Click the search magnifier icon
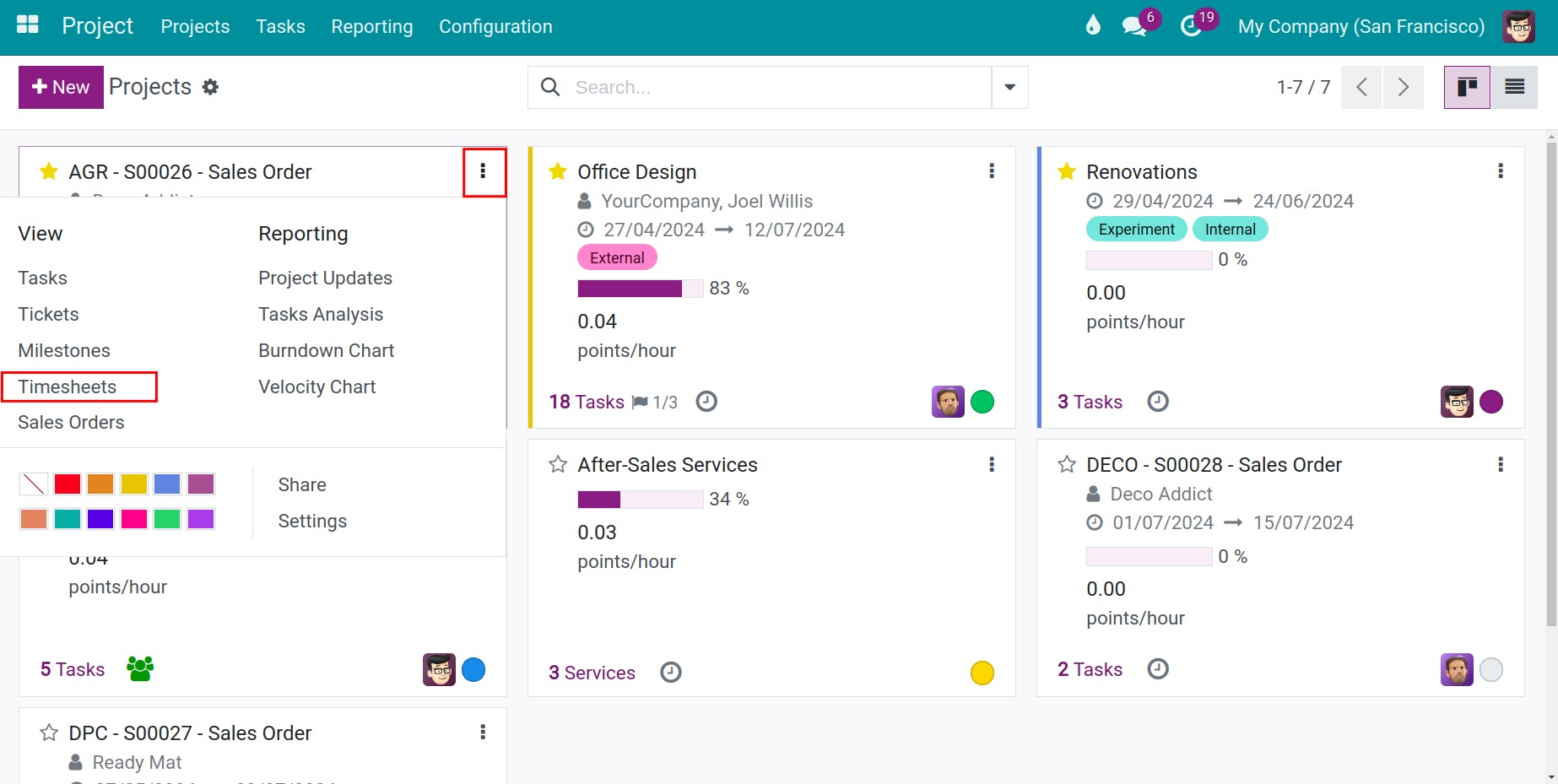The image size is (1558, 784). (x=550, y=87)
